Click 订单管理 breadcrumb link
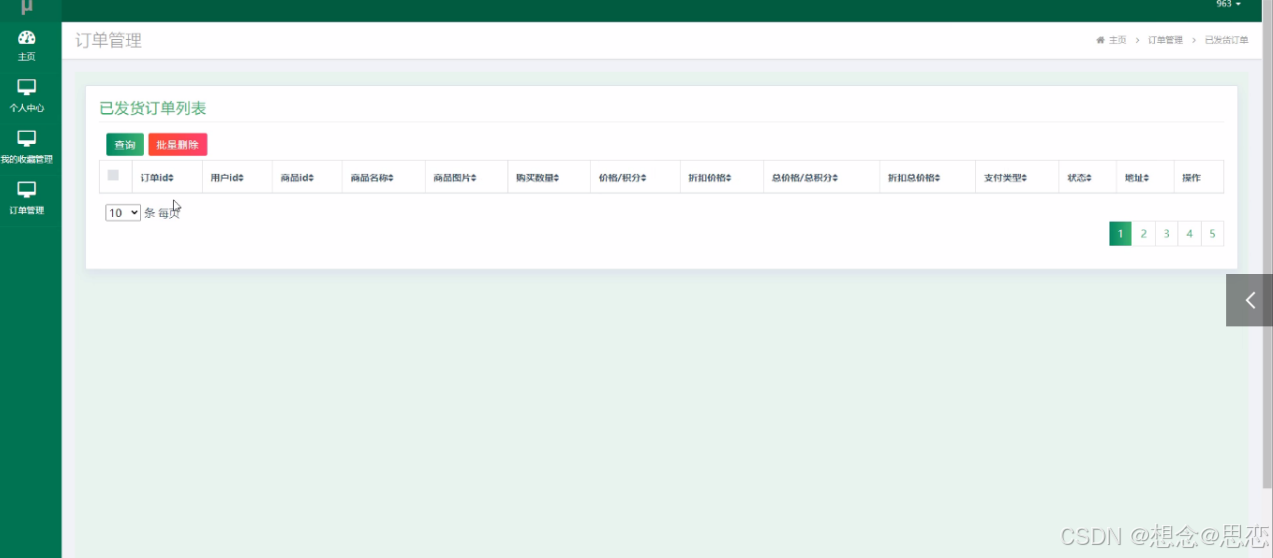The image size is (1273, 558). click(x=1165, y=40)
